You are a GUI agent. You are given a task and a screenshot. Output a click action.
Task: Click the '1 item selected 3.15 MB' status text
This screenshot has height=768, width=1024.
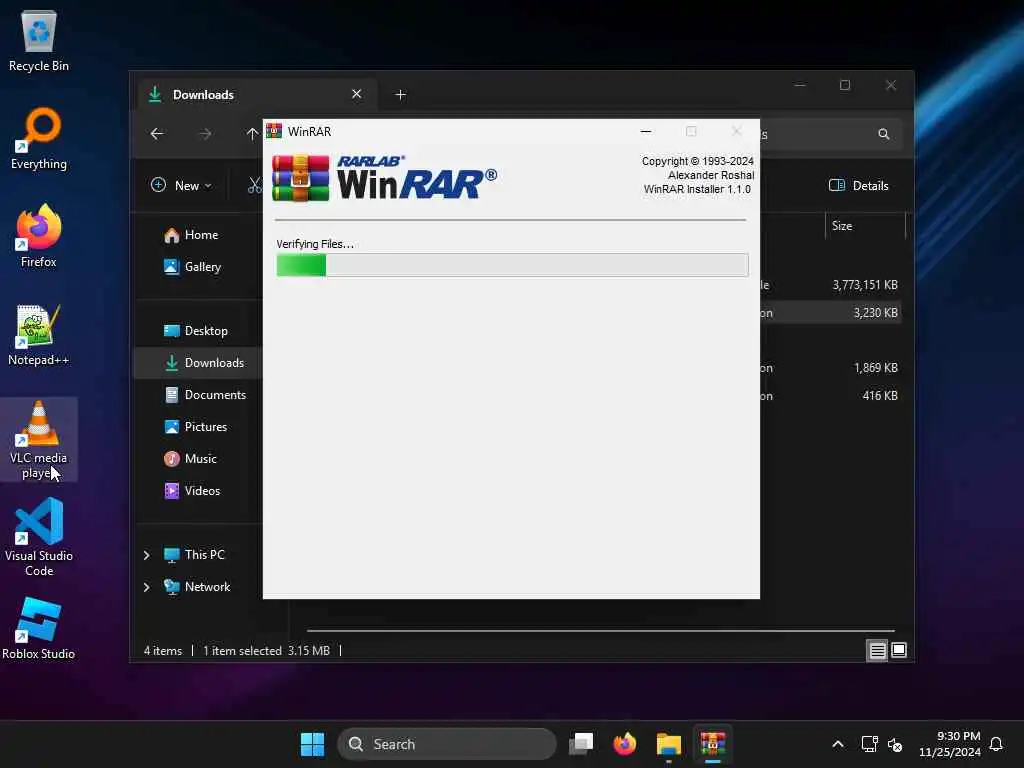point(266,650)
